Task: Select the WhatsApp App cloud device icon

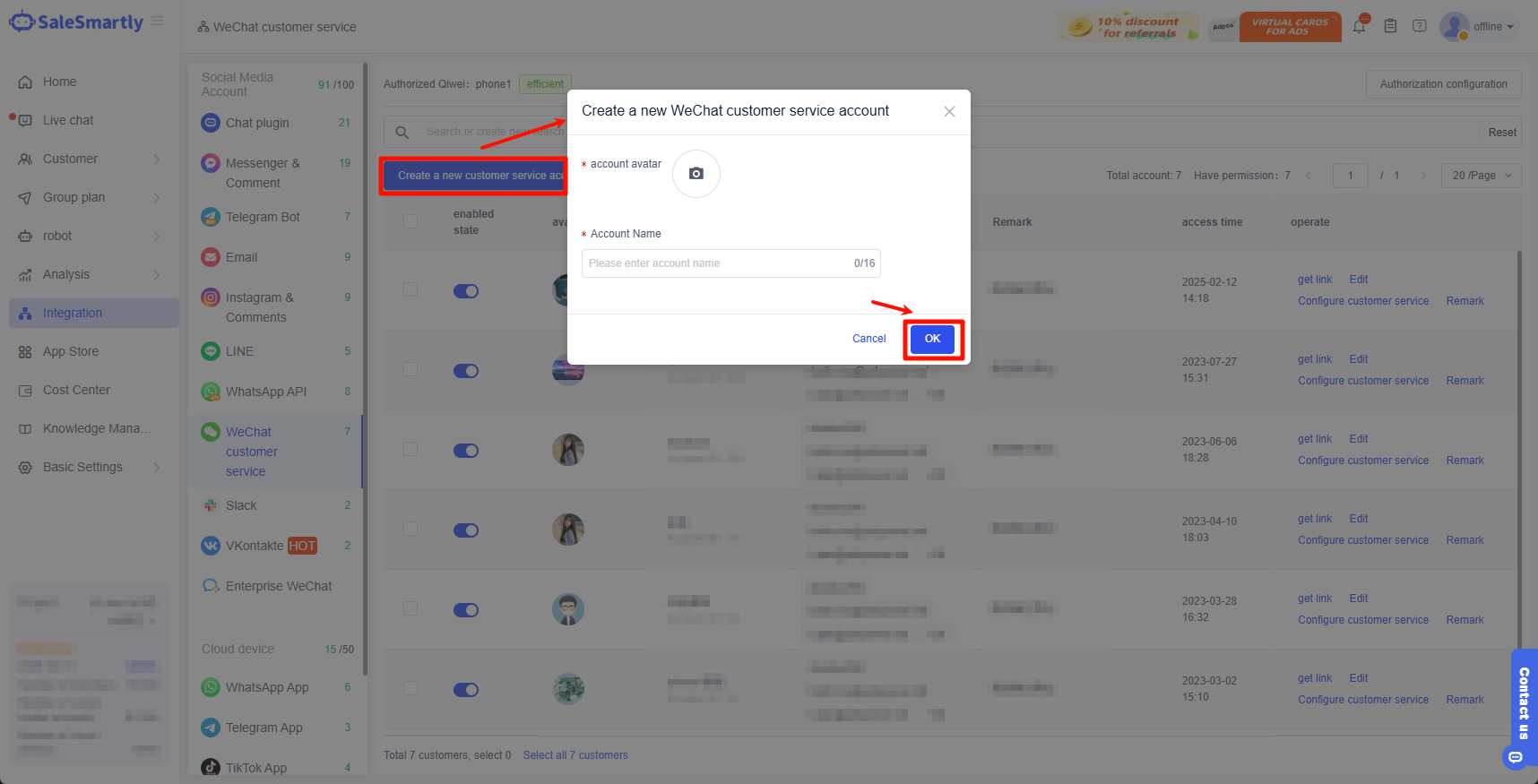Action: (x=211, y=687)
